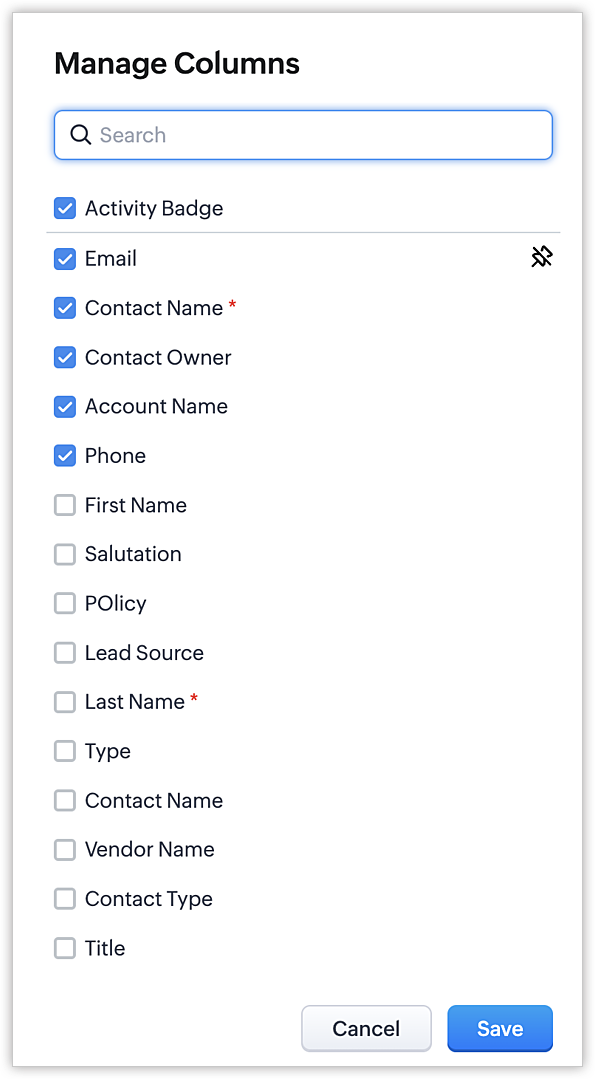
Task: Check the Salutation checkbox
Action: [65, 554]
